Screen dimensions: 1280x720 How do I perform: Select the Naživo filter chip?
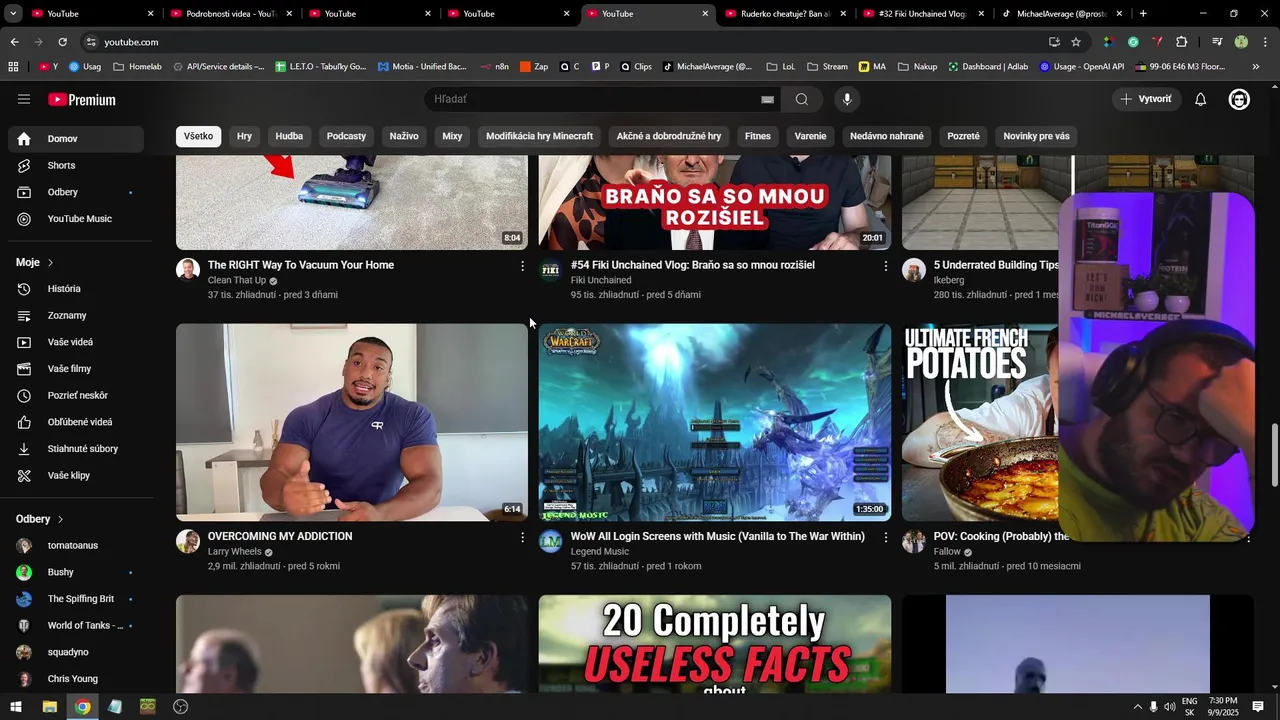(x=404, y=136)
